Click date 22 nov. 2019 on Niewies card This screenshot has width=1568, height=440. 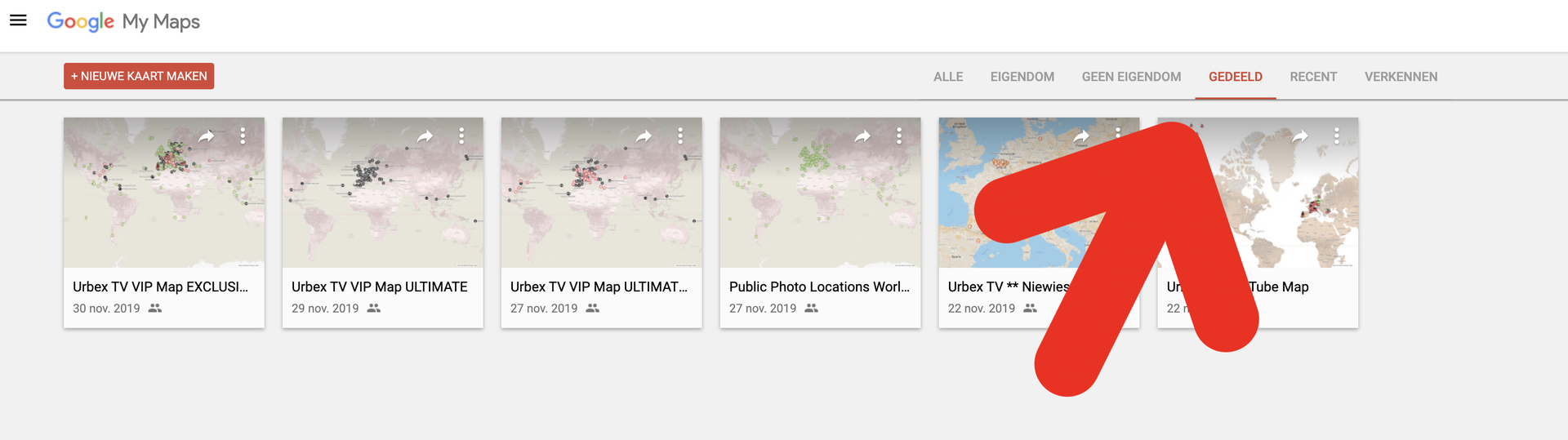click(x=982, y=309)
